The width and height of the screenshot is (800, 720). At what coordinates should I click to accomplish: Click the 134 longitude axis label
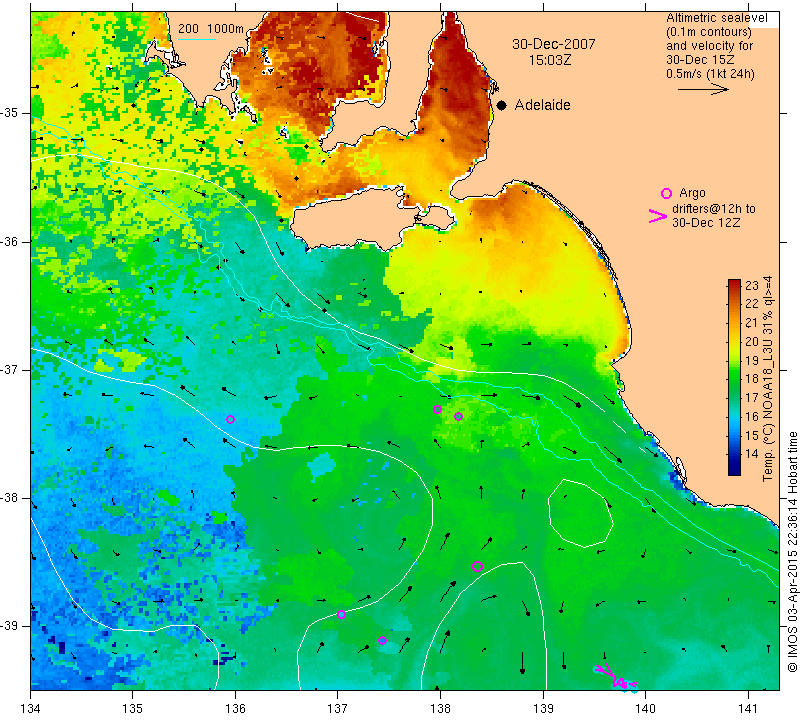pyautogui.click(x=31, y=709)
